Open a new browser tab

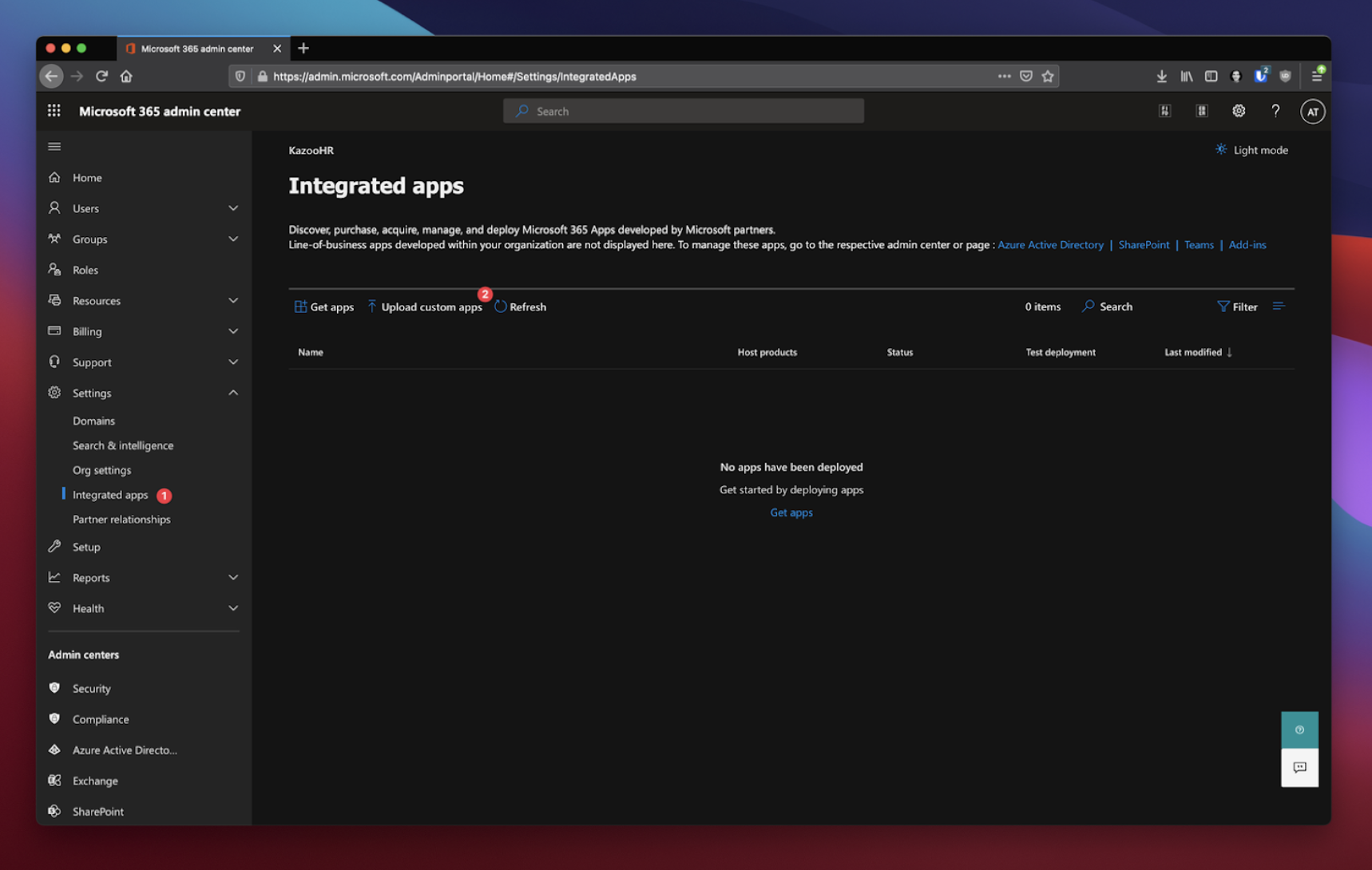point(303,48)
